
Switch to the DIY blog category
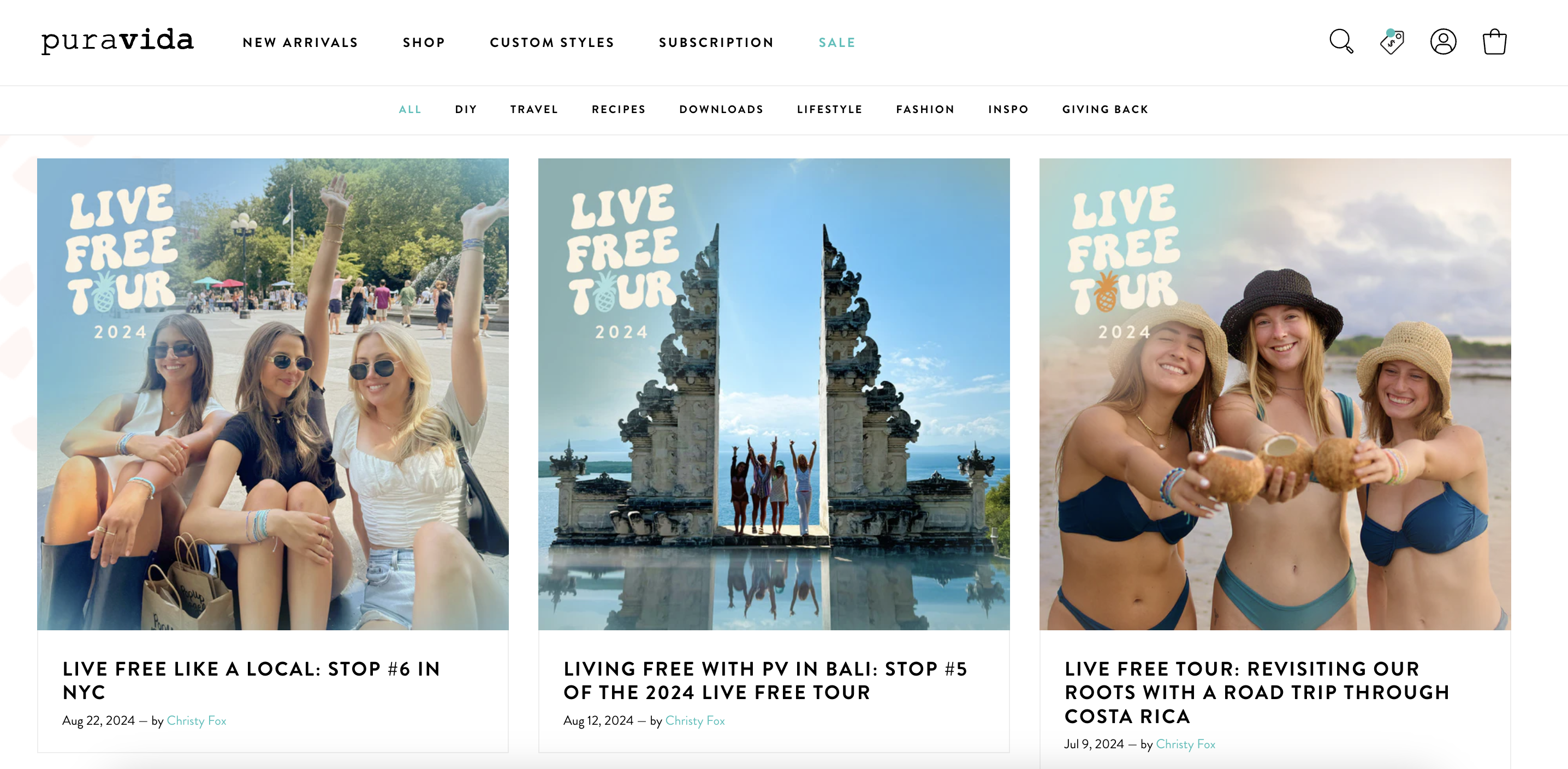[466, 110]
